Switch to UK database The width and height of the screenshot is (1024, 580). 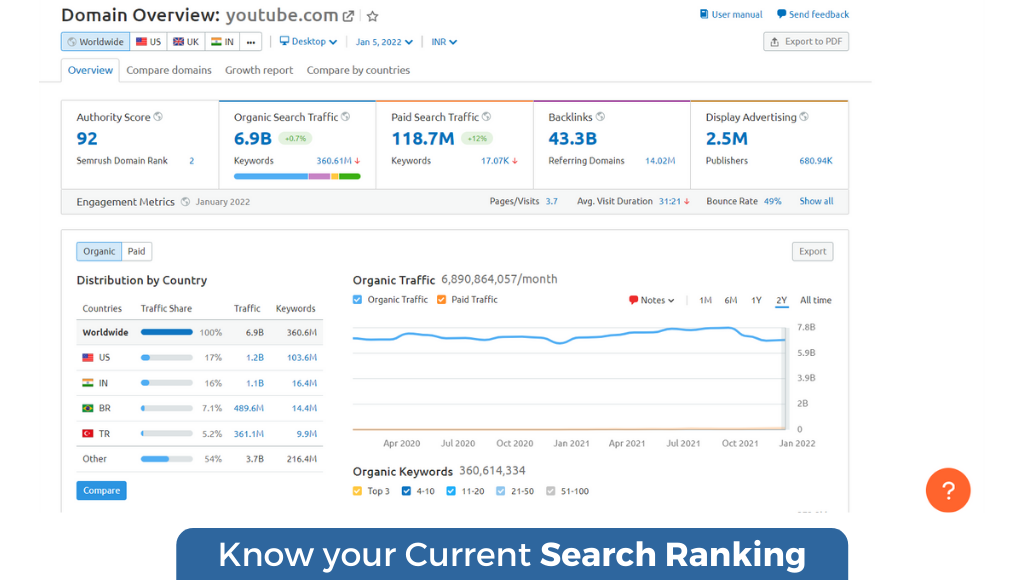pos(186,42)
